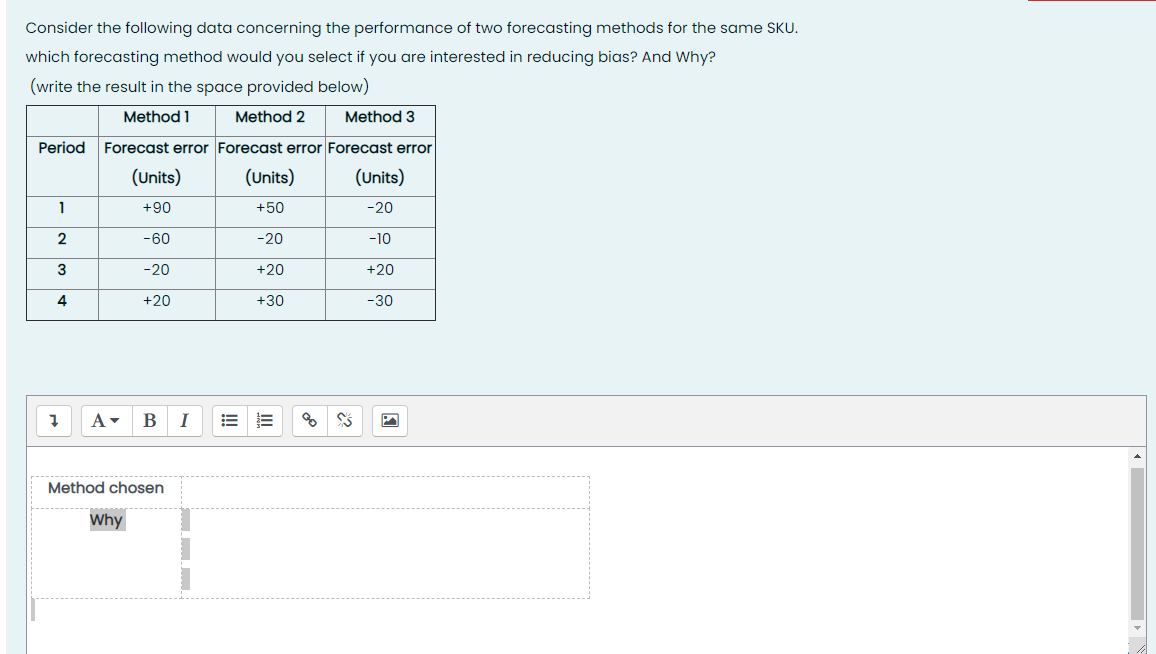
Task: Click the answer cell beside Method chosen
Action: [385, 492]
